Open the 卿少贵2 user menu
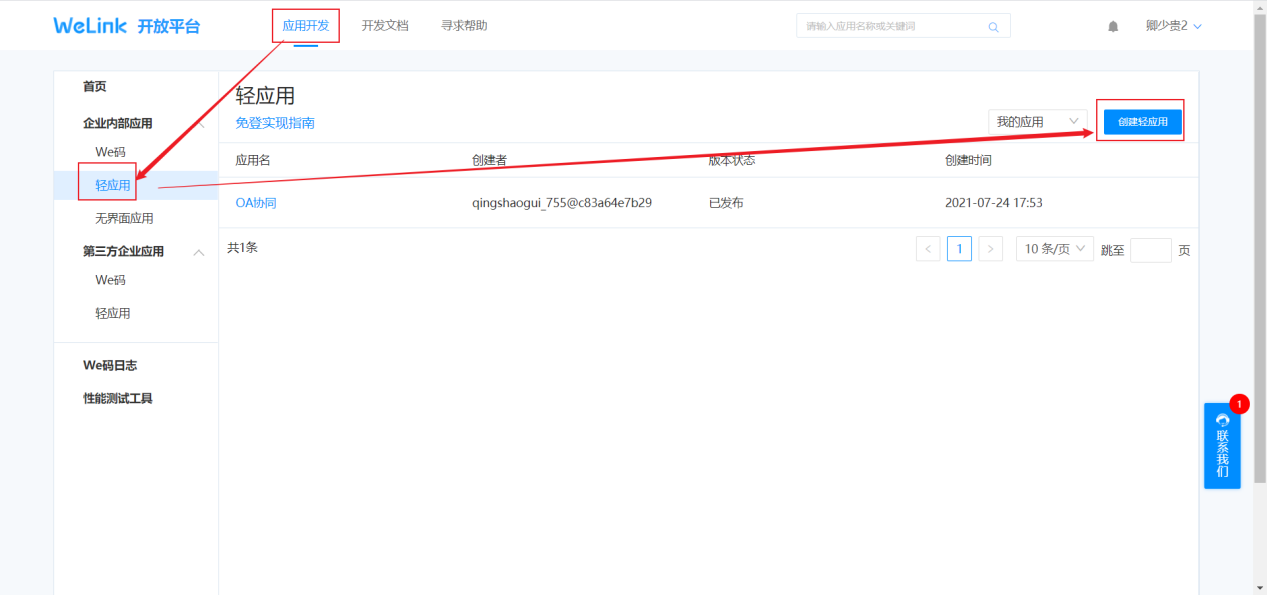The width and height of the screenshot is (1267, 595). click(1174, 26)
